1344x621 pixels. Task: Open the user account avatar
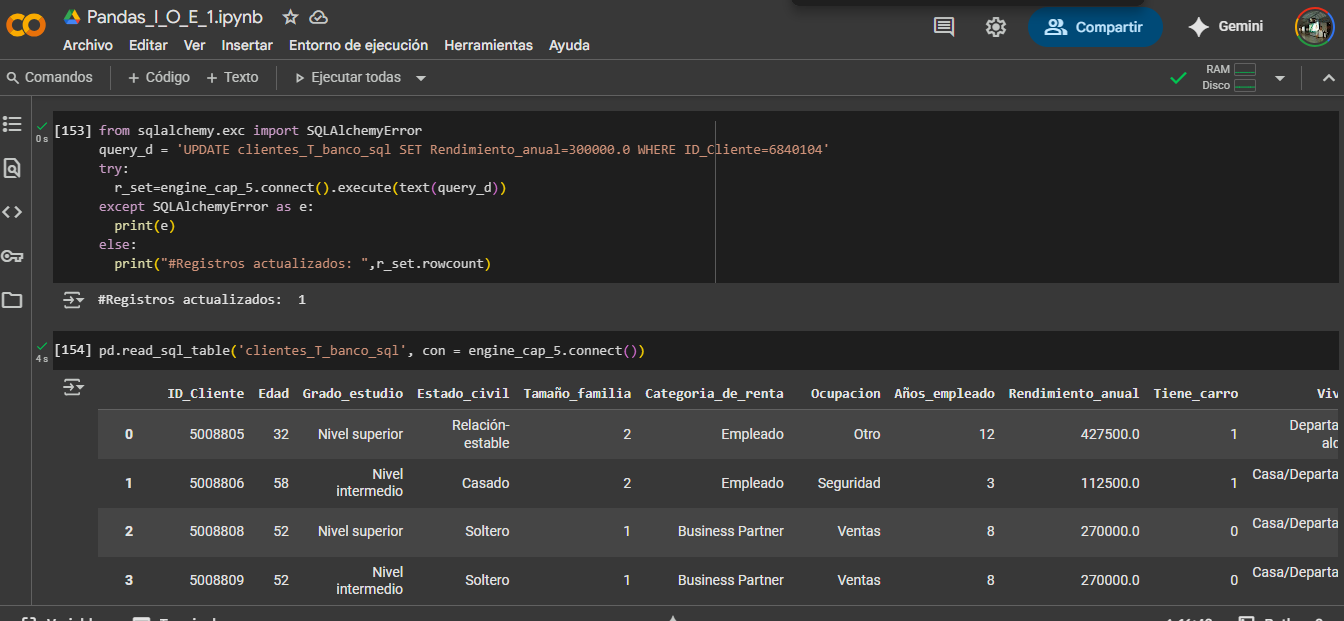1314,27
